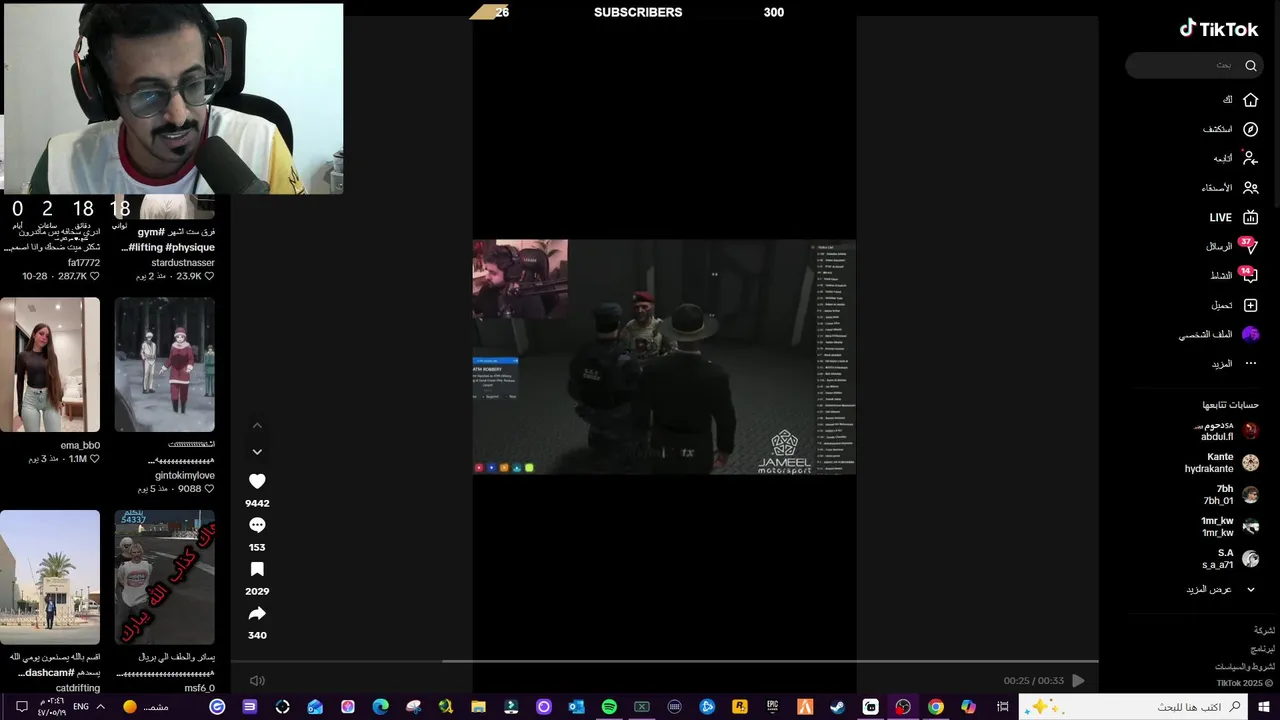Image resolution: width=1280 pixels, height=720 pixels.
Task: Open the Explore compass icon
Action: (1250, 129)
